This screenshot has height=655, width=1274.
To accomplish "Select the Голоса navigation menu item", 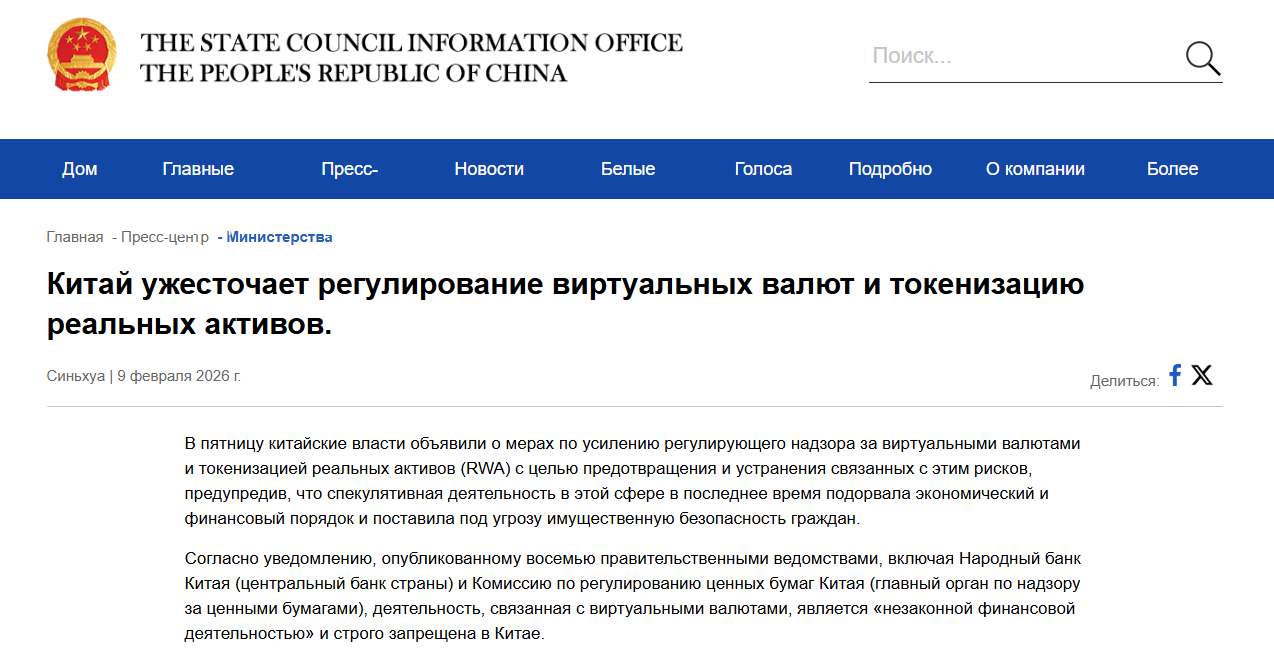I will pyautogui.click(x=763, y=169).
